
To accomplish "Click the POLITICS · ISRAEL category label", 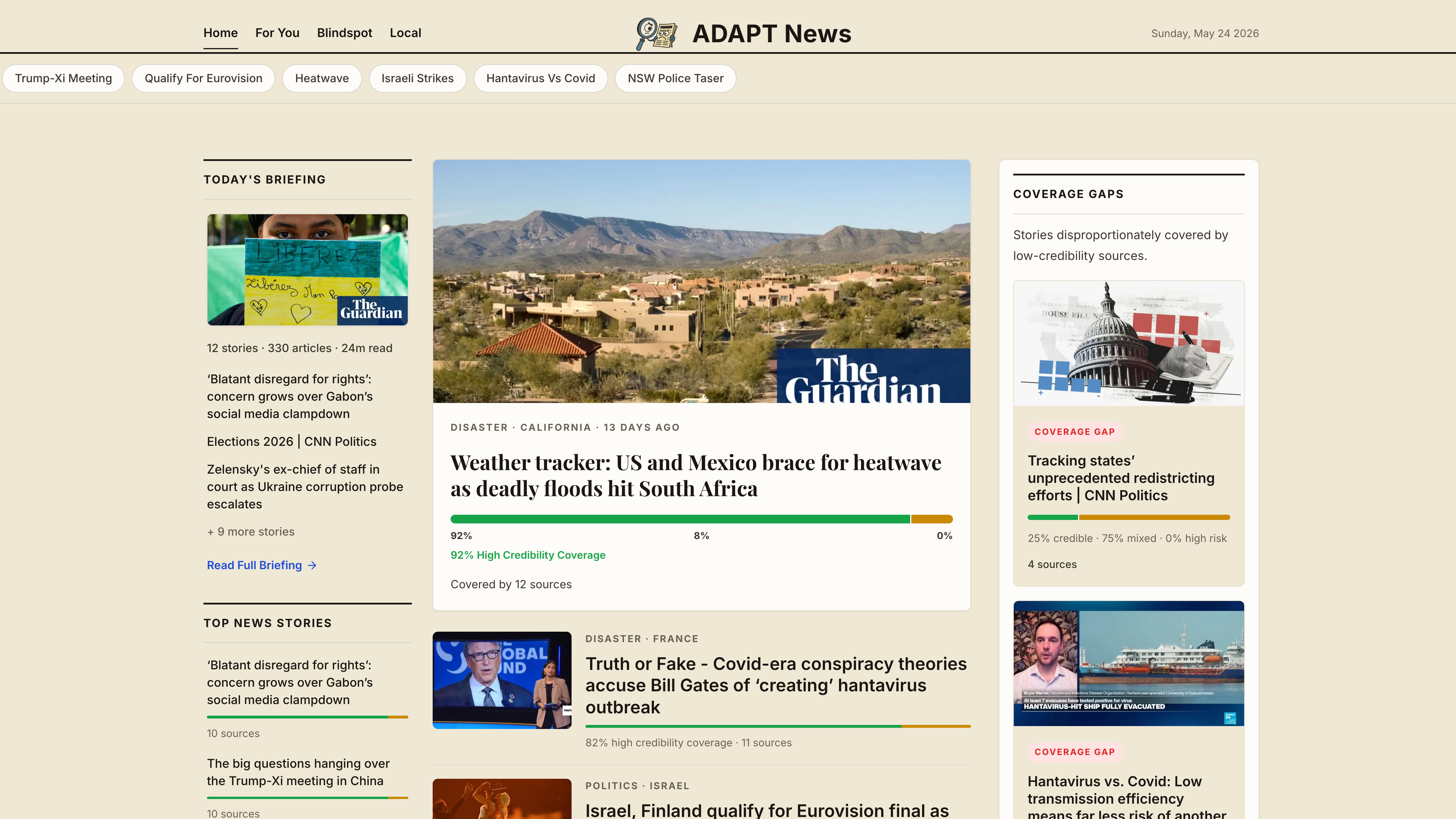I will point(637,786).
